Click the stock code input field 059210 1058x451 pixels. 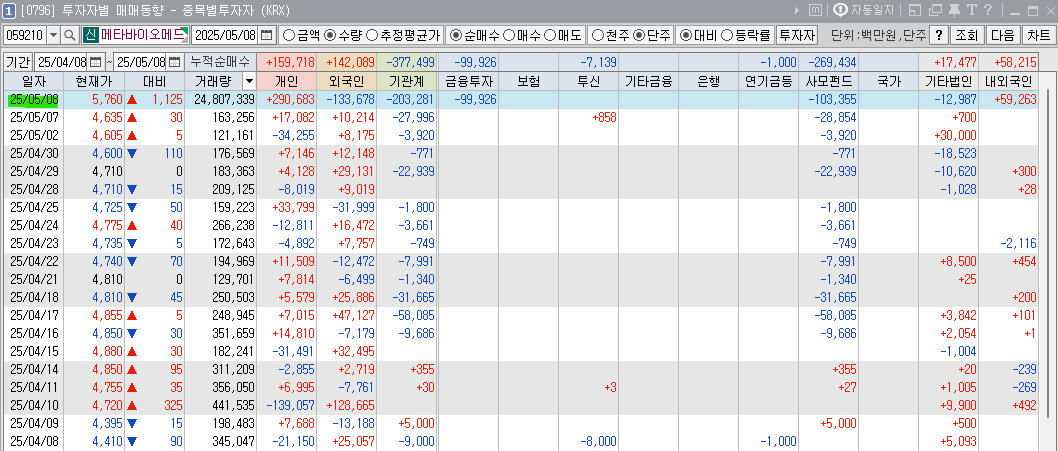(x=26, y=35)
